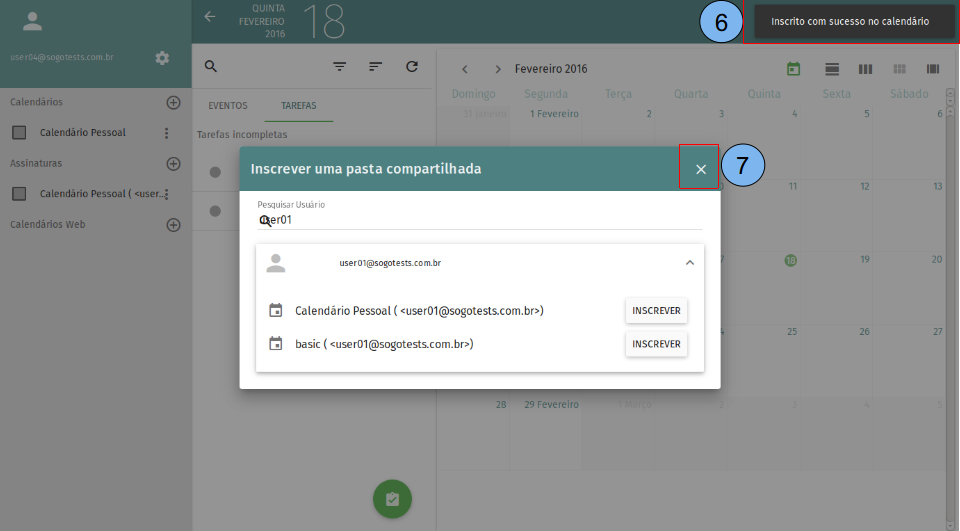Switch to the Tarefas tab
960x531 pixels.
pyautogui.click(x=299, y=105)
